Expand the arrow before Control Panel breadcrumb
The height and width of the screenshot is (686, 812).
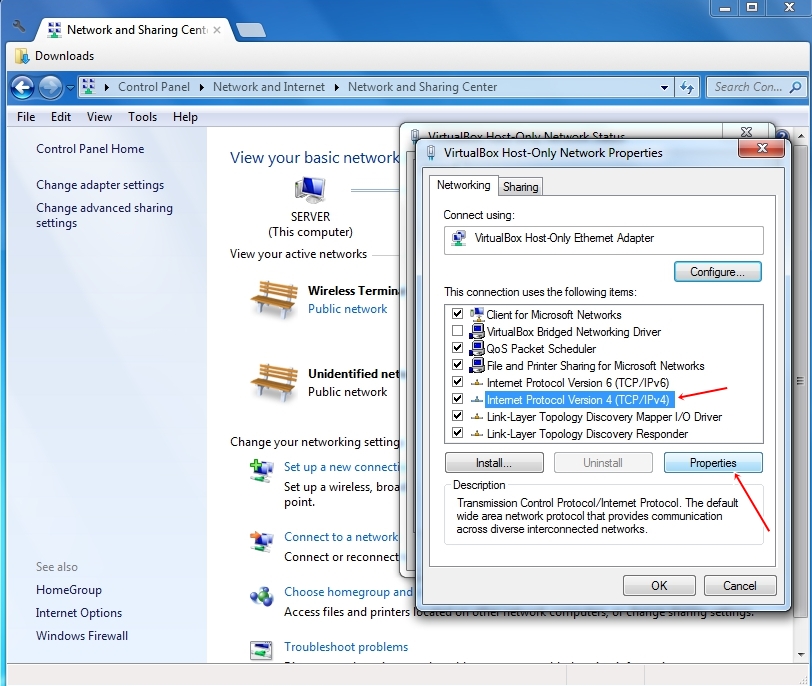pyautogui.click(x=107, y=87)
